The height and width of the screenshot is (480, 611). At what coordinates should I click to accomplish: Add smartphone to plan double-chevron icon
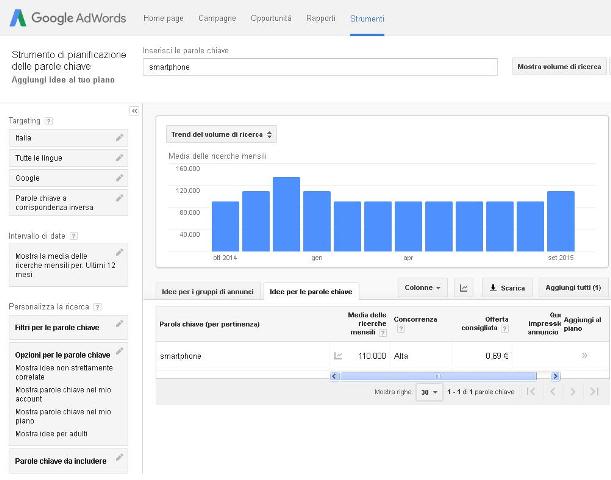585,355
